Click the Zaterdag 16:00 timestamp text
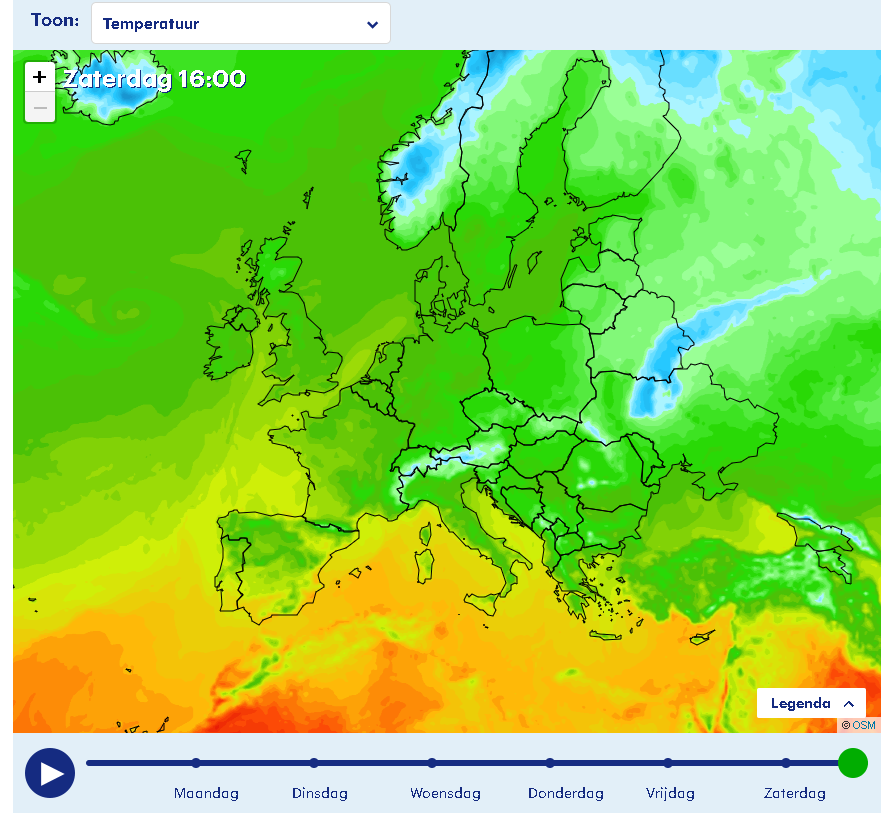The image size is (883, 819). pos(155,79)
